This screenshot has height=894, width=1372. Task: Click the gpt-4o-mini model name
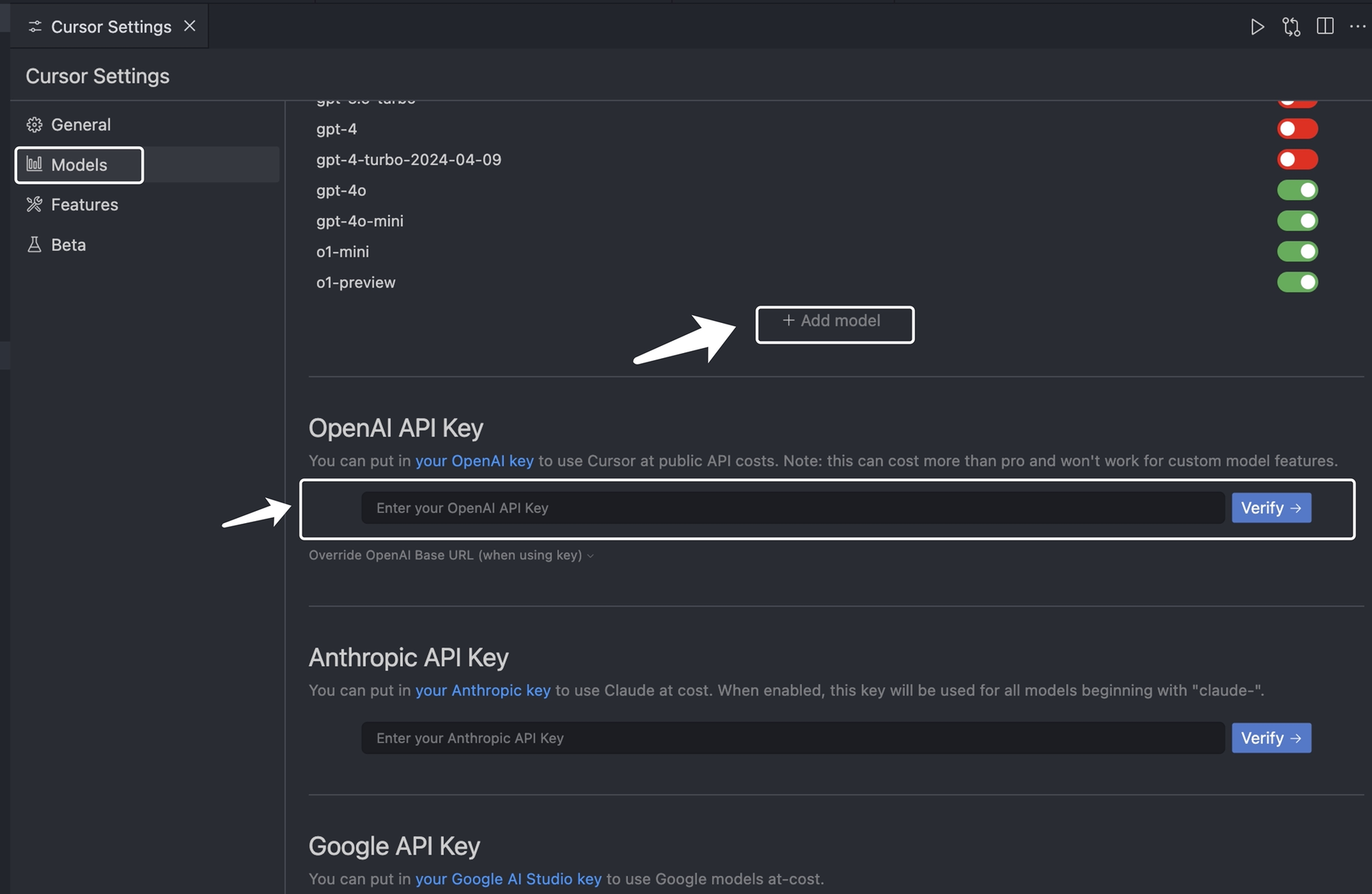pyautogui.click(x=359, y=222)
